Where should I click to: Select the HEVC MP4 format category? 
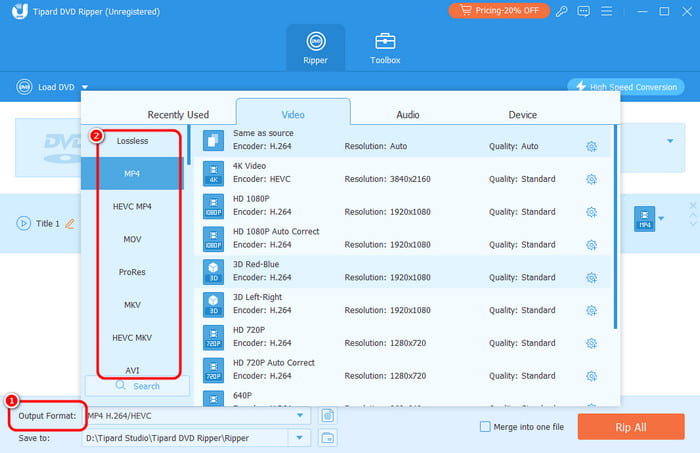click(x=132, y=207)
